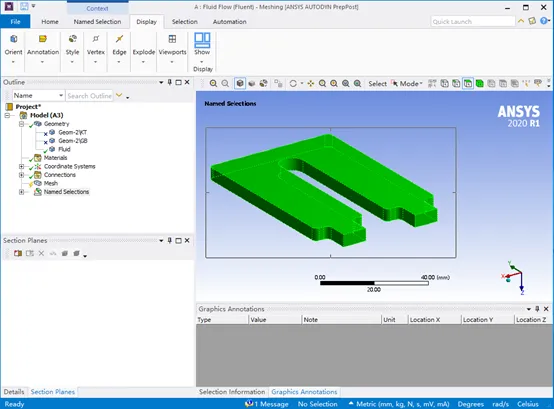Click the Zoom In magnifier icon

tap(213, 83)
